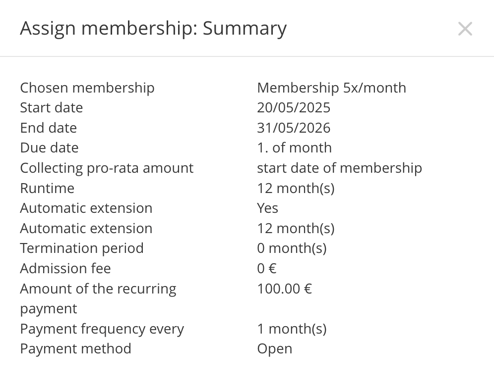This screenshot has width=494, height=391.
Task: Click the Termination period 0 month(s) value
Action: point(292,248)
